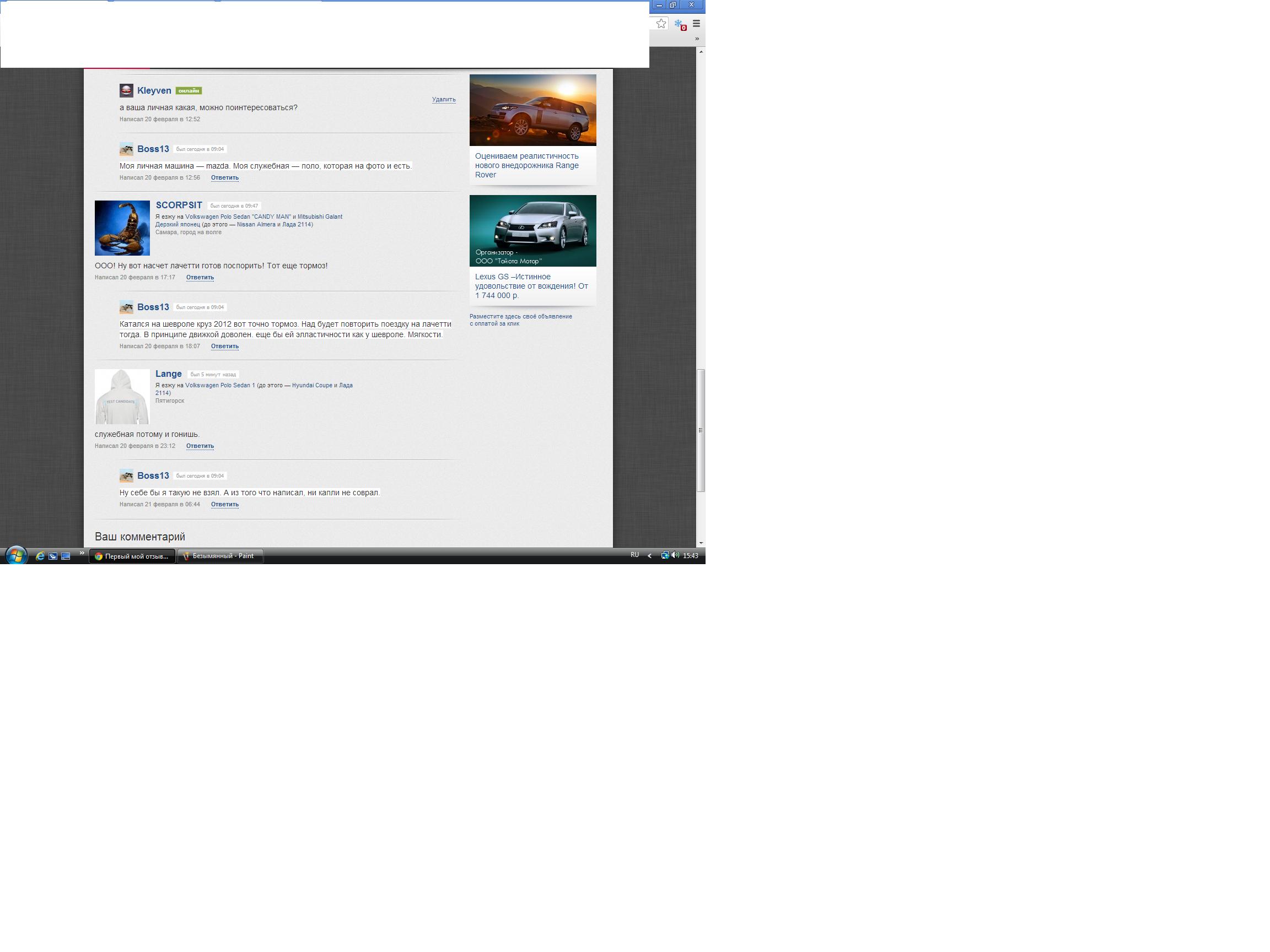
Task: Open the Chrome hamburger menu
Action: coord(696,24)
